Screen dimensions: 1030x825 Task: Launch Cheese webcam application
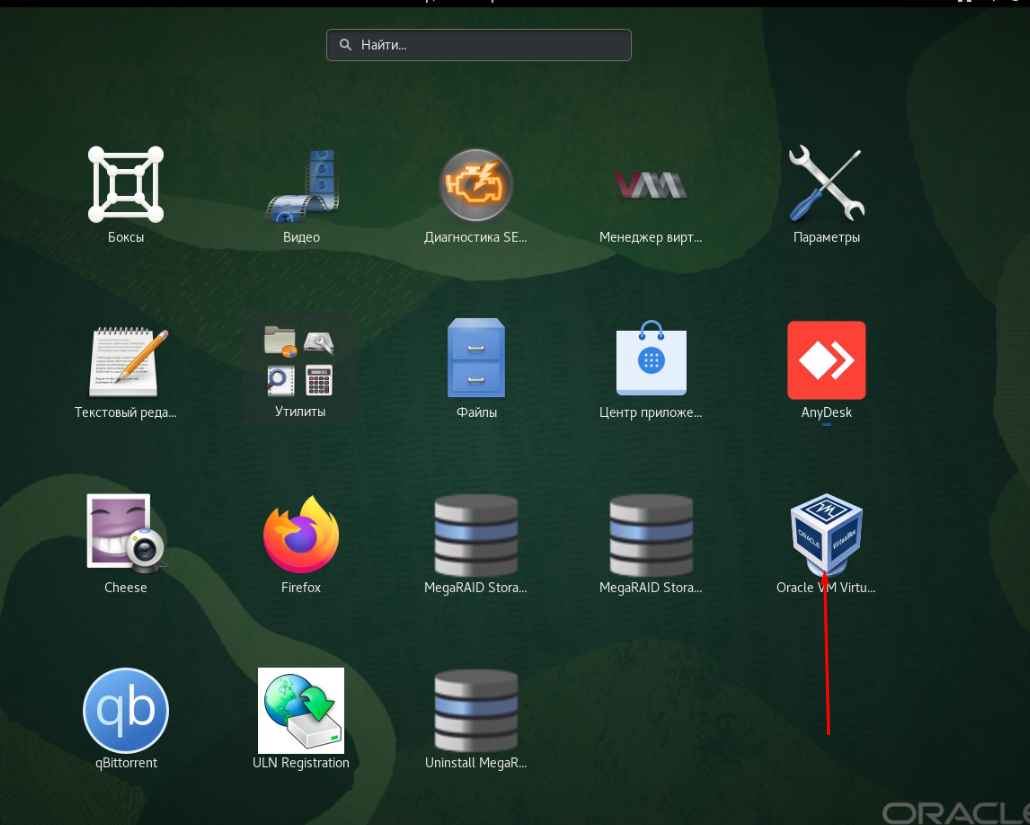tap(125, 533)
